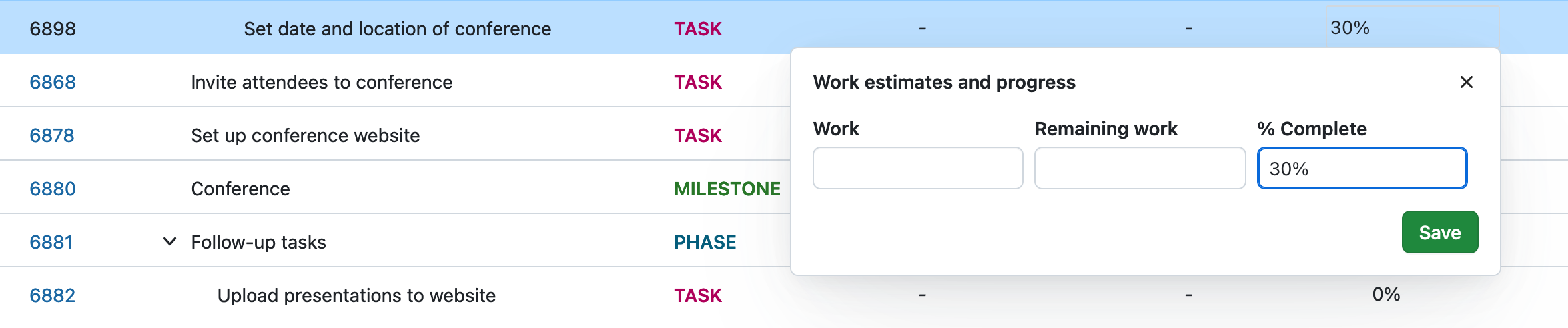Open work package 6878 link

click(x=52, y=135)
